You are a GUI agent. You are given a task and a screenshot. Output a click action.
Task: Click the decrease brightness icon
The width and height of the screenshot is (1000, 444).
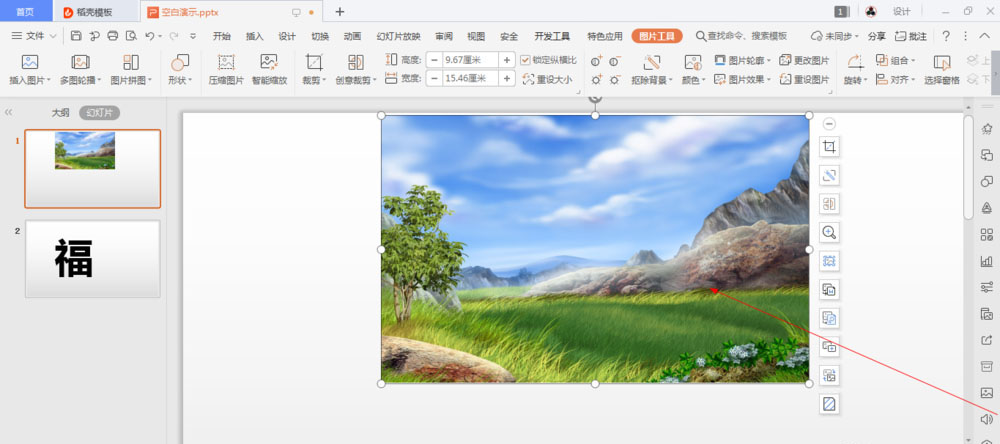click(615, 80)
